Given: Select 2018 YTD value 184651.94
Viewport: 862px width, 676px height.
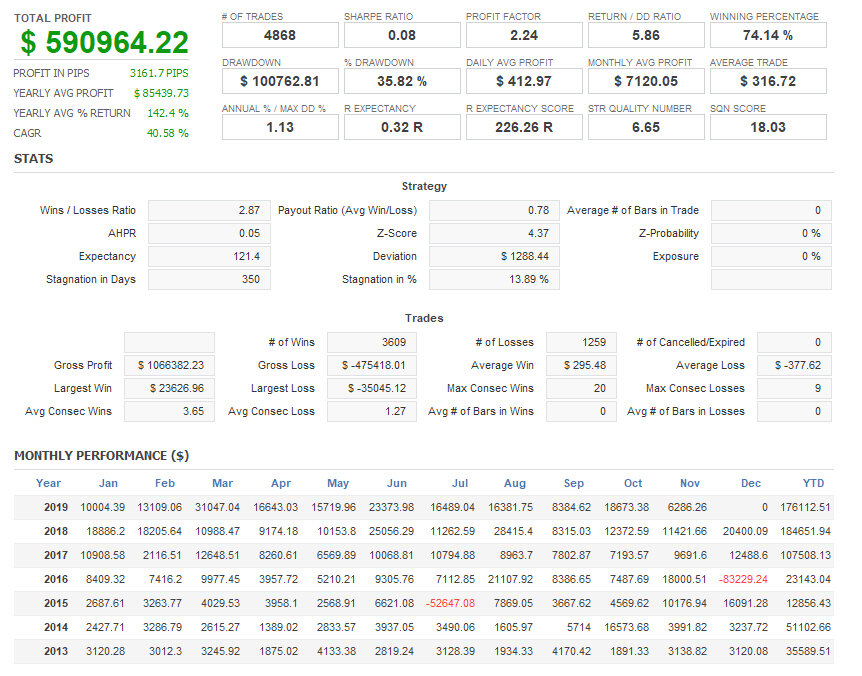Looking at the screenshot, I should (x=805, y=531).
